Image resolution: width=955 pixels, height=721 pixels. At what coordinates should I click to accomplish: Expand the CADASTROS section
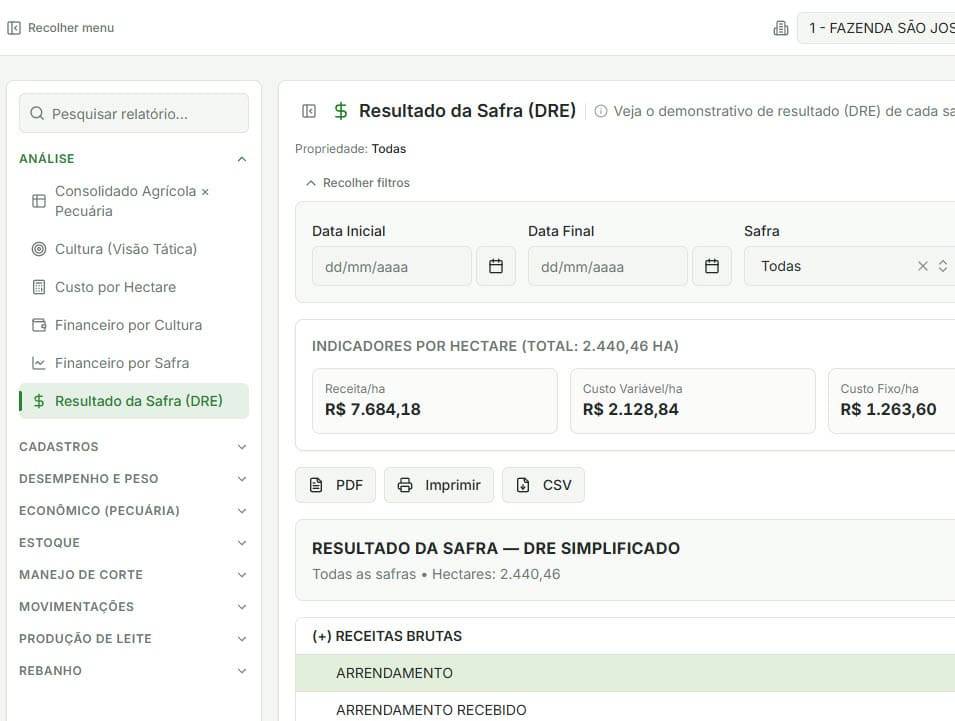tap(133, 446)
